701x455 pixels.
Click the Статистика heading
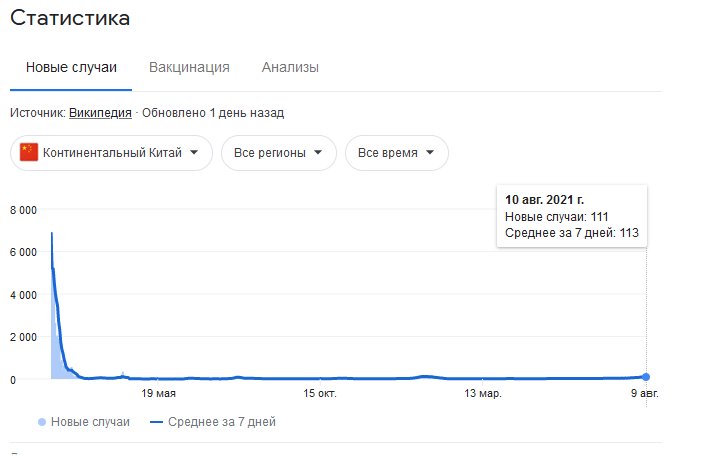(70, 18)
